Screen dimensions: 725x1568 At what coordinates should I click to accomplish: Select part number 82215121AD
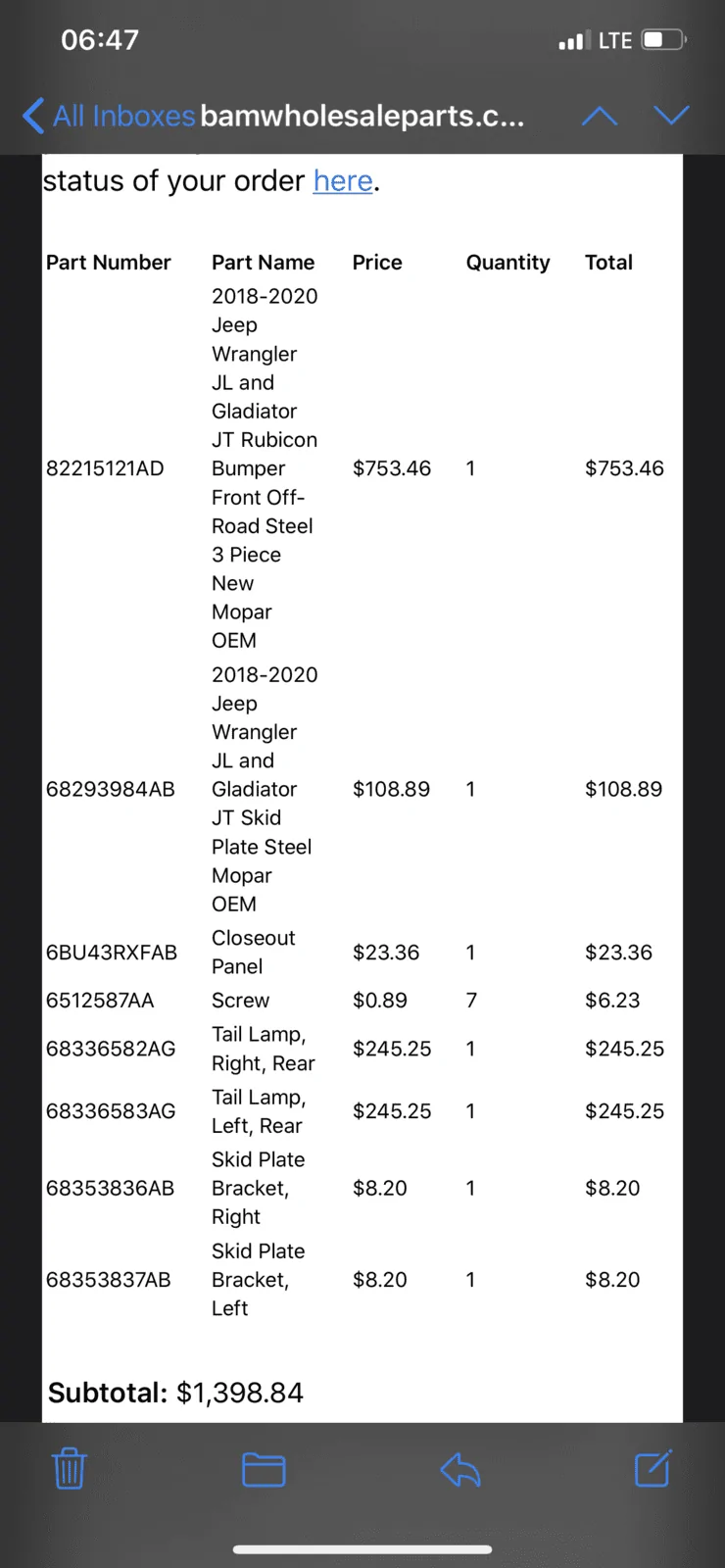click(105, 468)
